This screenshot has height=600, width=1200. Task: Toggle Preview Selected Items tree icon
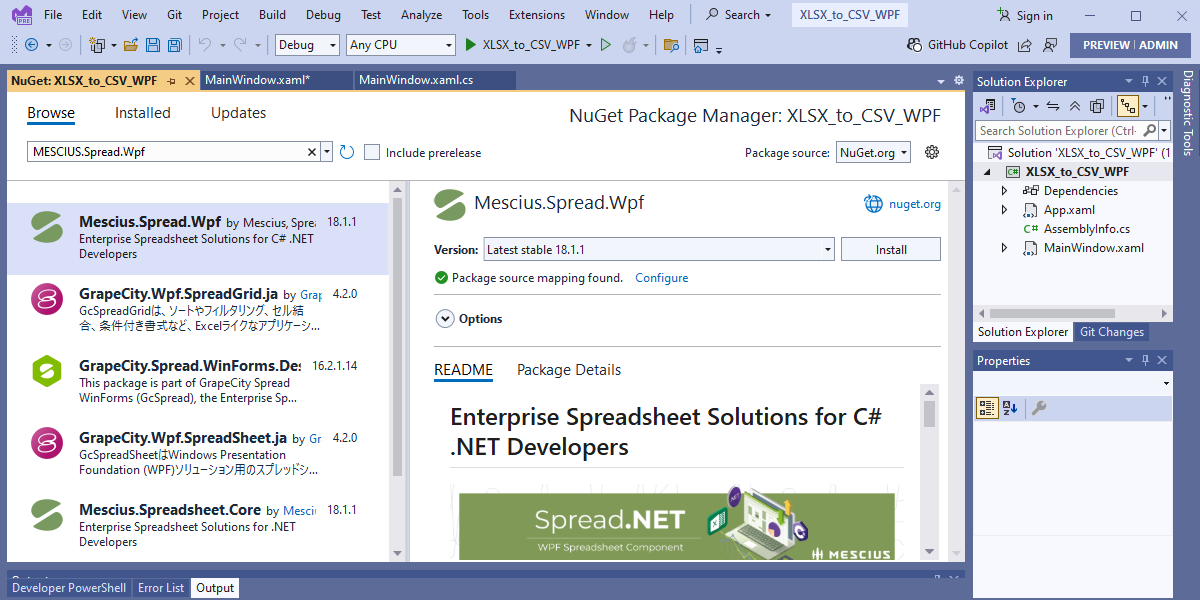click(1128, 106)
